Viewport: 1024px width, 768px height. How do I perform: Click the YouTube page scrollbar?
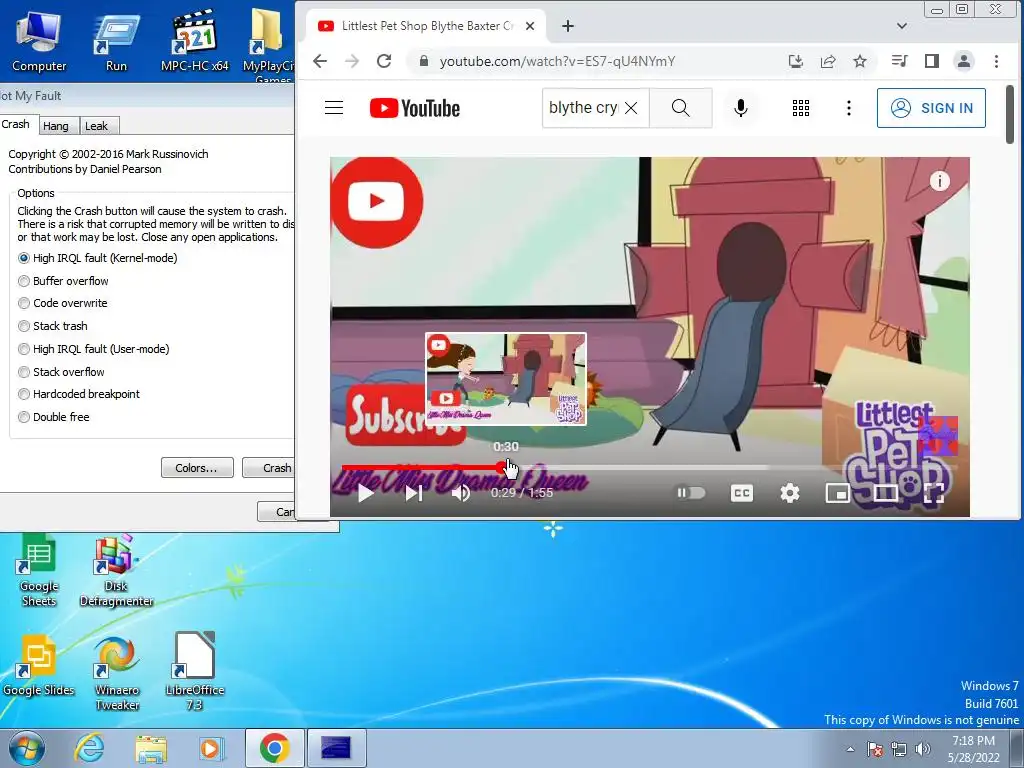1010,114
